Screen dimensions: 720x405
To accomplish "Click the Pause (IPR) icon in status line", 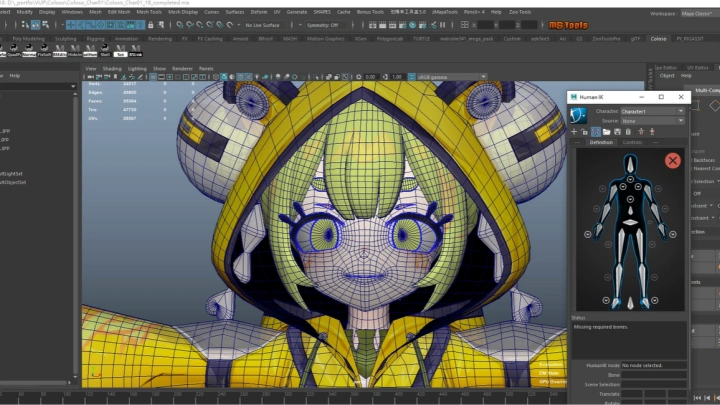I will point(443,25).
